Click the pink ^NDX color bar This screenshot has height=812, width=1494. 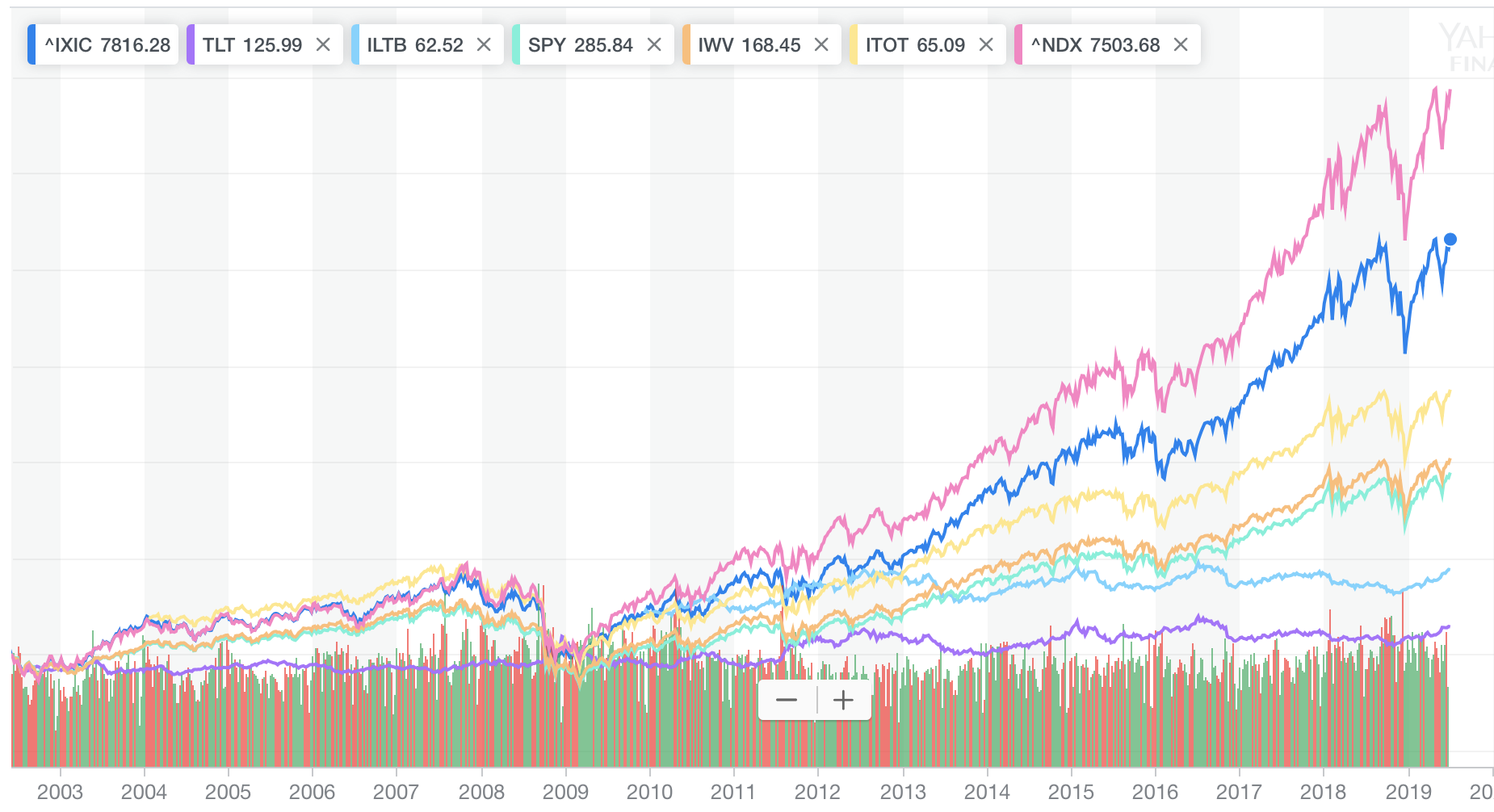tap(1018, 45)
